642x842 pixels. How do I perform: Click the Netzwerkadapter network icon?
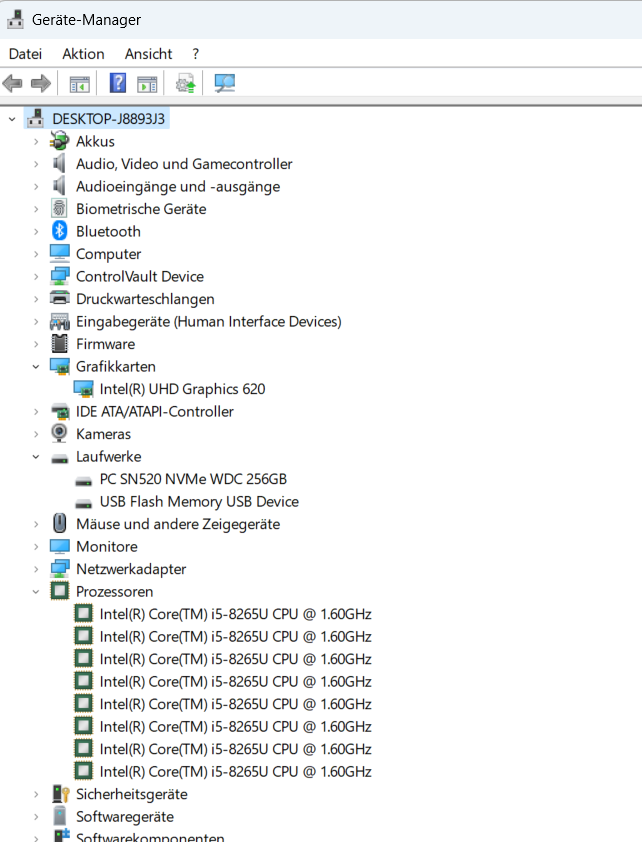pos(60,569)
